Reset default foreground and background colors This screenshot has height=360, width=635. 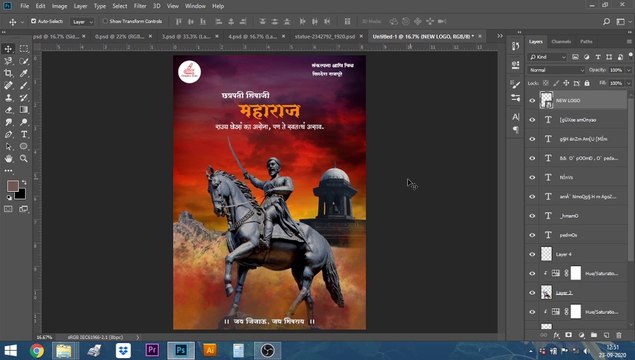[x=9, y=198]
